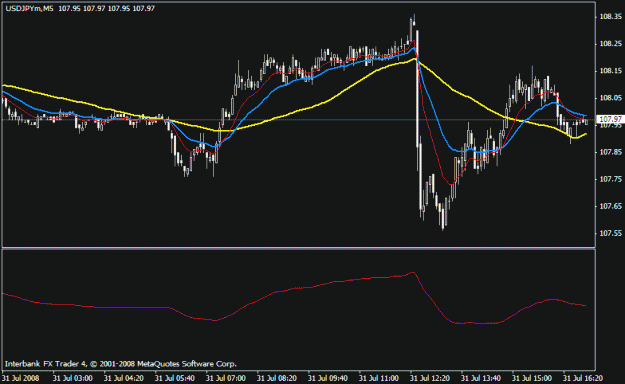
Task: Click the 108.15 price axis label
Action: pos(610,71)
